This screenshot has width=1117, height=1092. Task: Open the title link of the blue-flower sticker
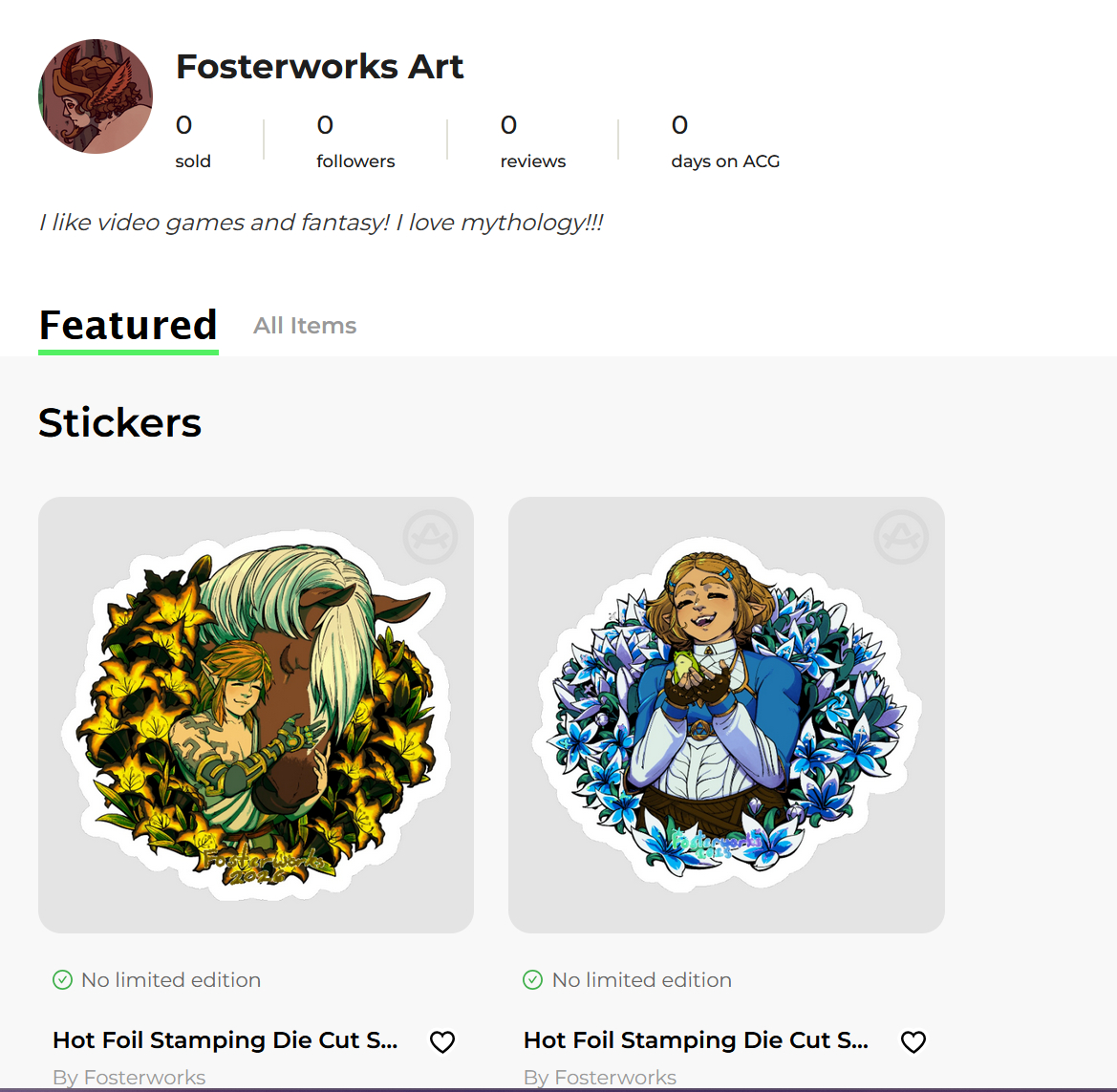point(697,1040)
